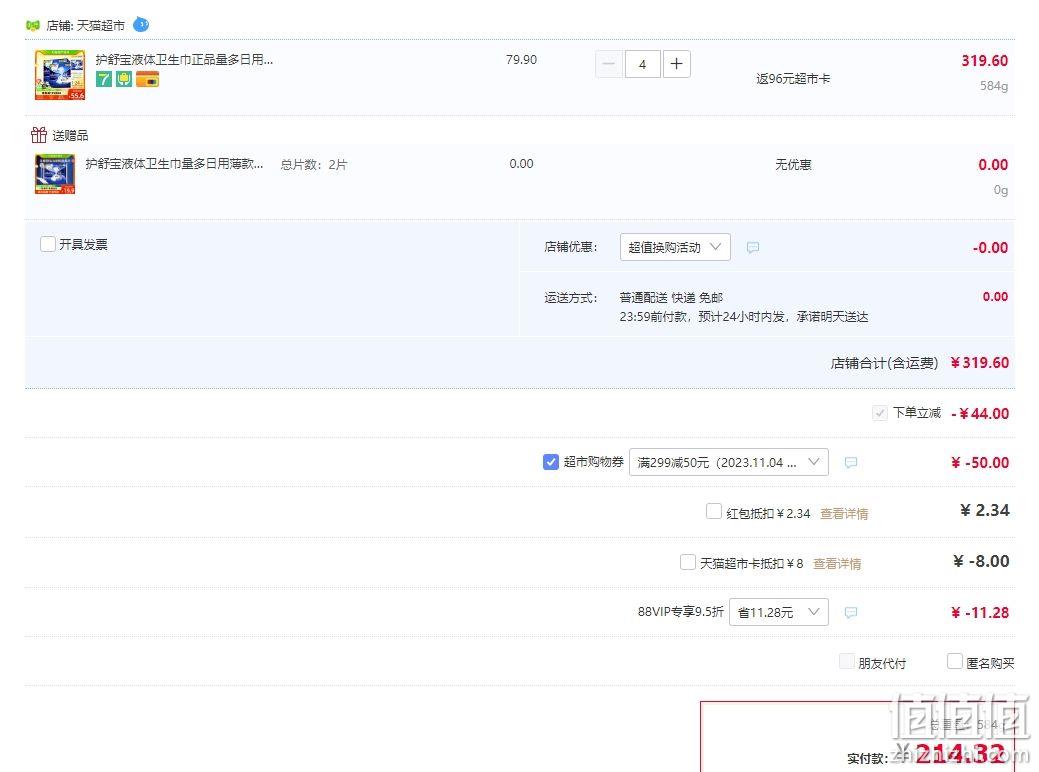Click the 584g weight text in product row

pos(994,85)
